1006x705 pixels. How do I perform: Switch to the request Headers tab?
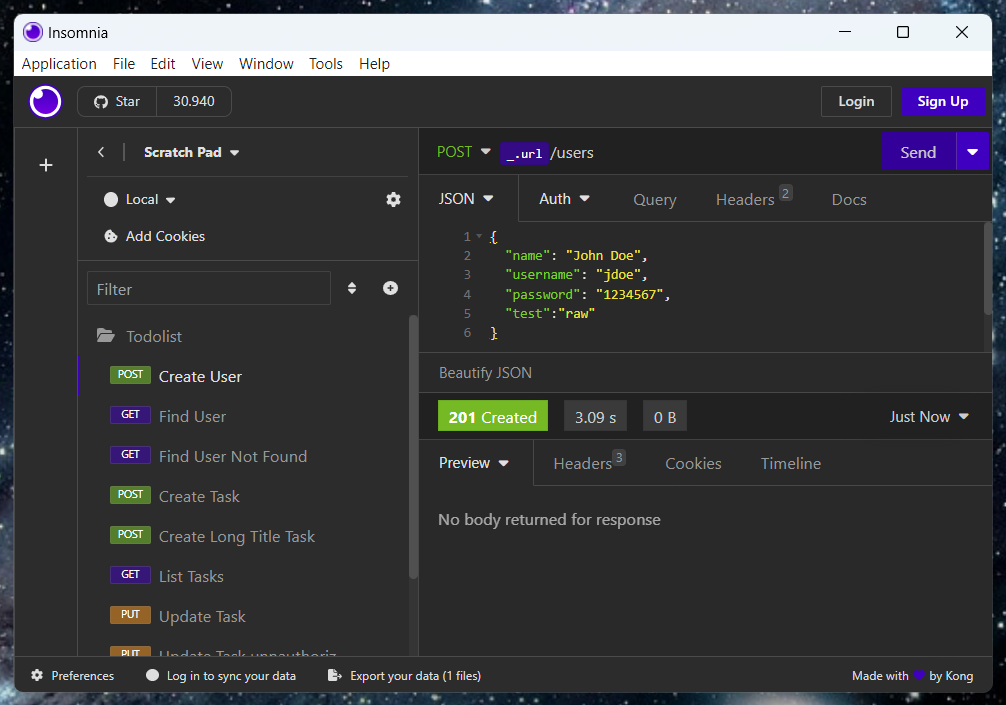(x=753, y=199)
